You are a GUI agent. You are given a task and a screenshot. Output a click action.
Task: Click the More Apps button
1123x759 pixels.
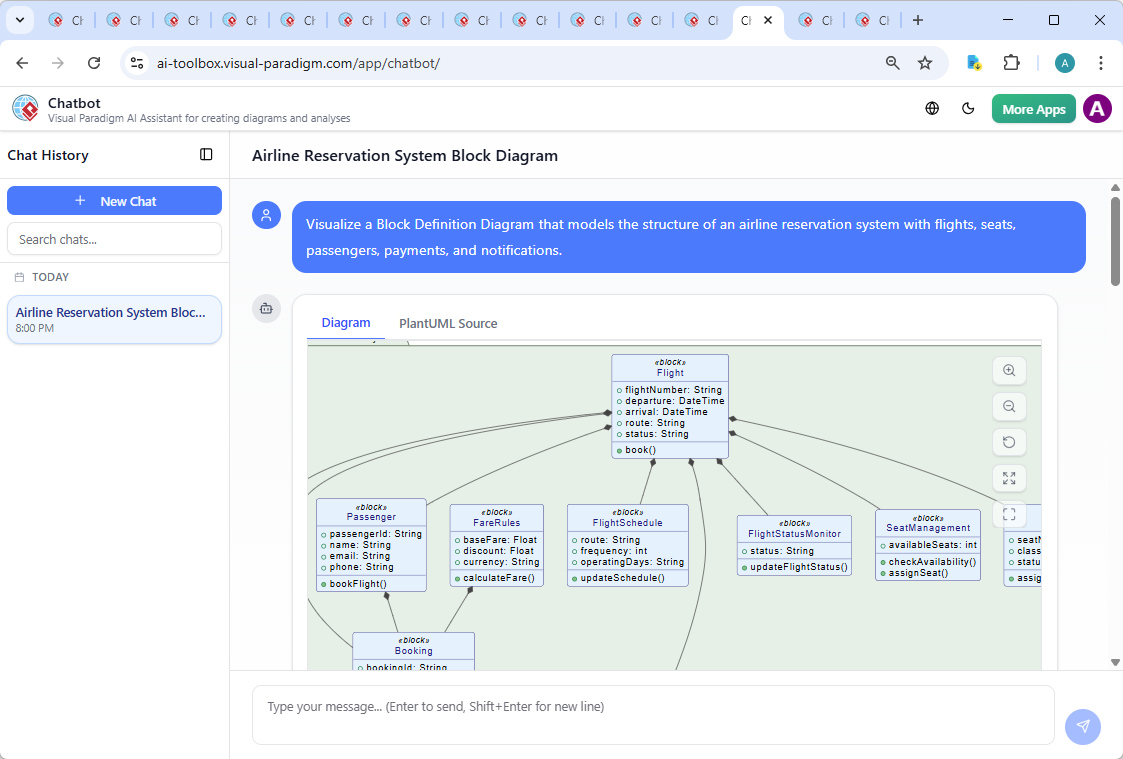(x=1033, y=108)
